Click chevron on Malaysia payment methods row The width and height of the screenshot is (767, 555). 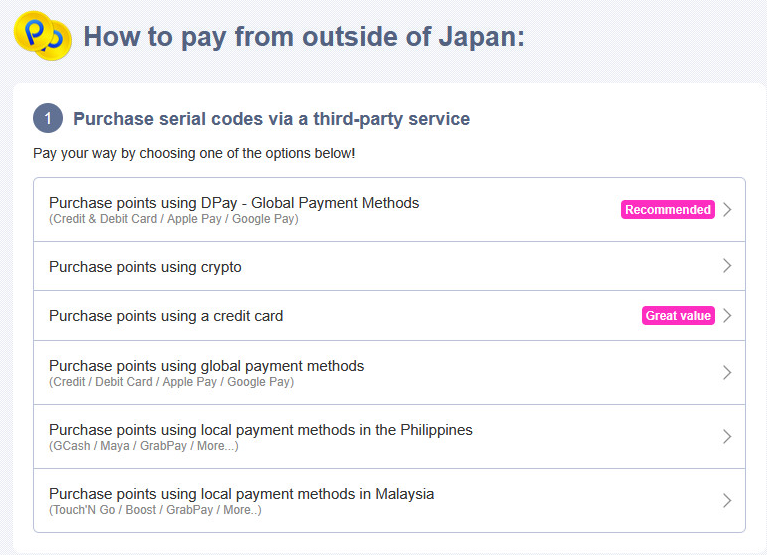click(x=728, y=500)
